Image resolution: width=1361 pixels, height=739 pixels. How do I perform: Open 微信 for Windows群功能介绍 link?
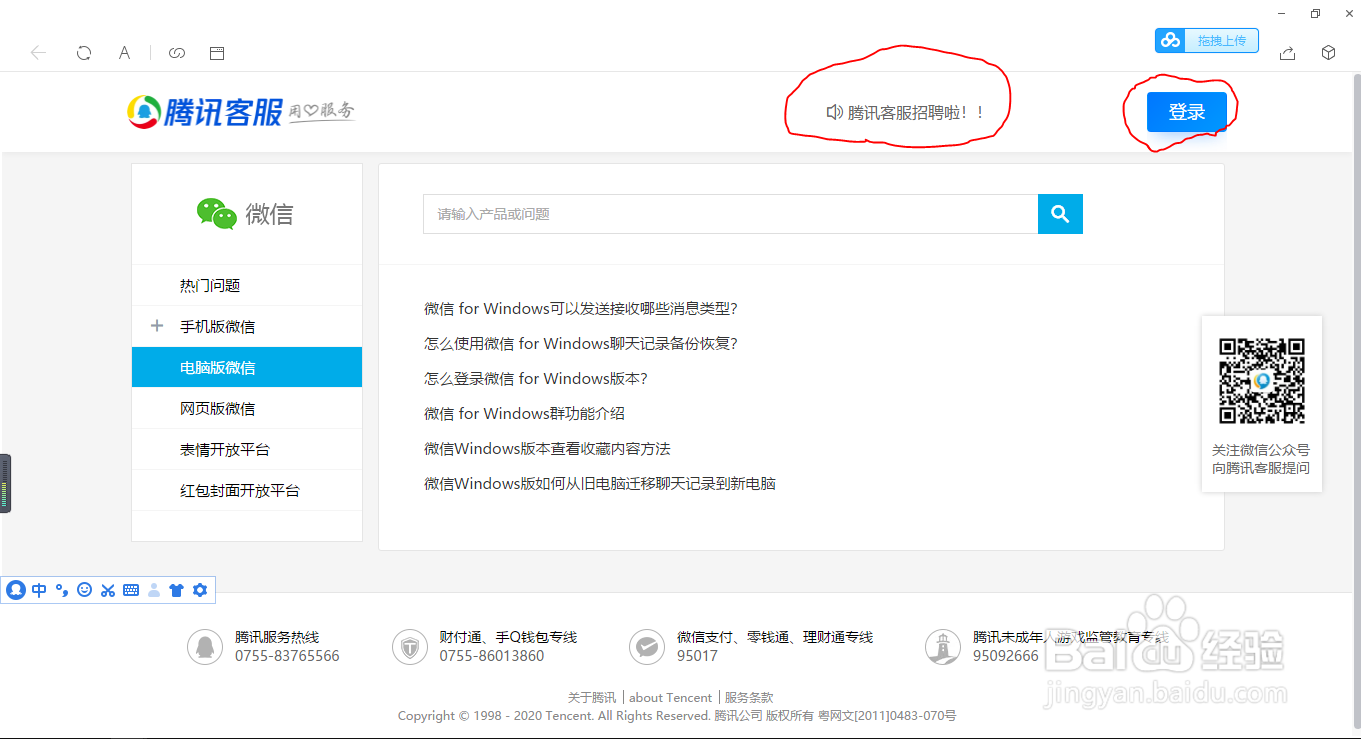pyautogui.click(x=524, y=414)
